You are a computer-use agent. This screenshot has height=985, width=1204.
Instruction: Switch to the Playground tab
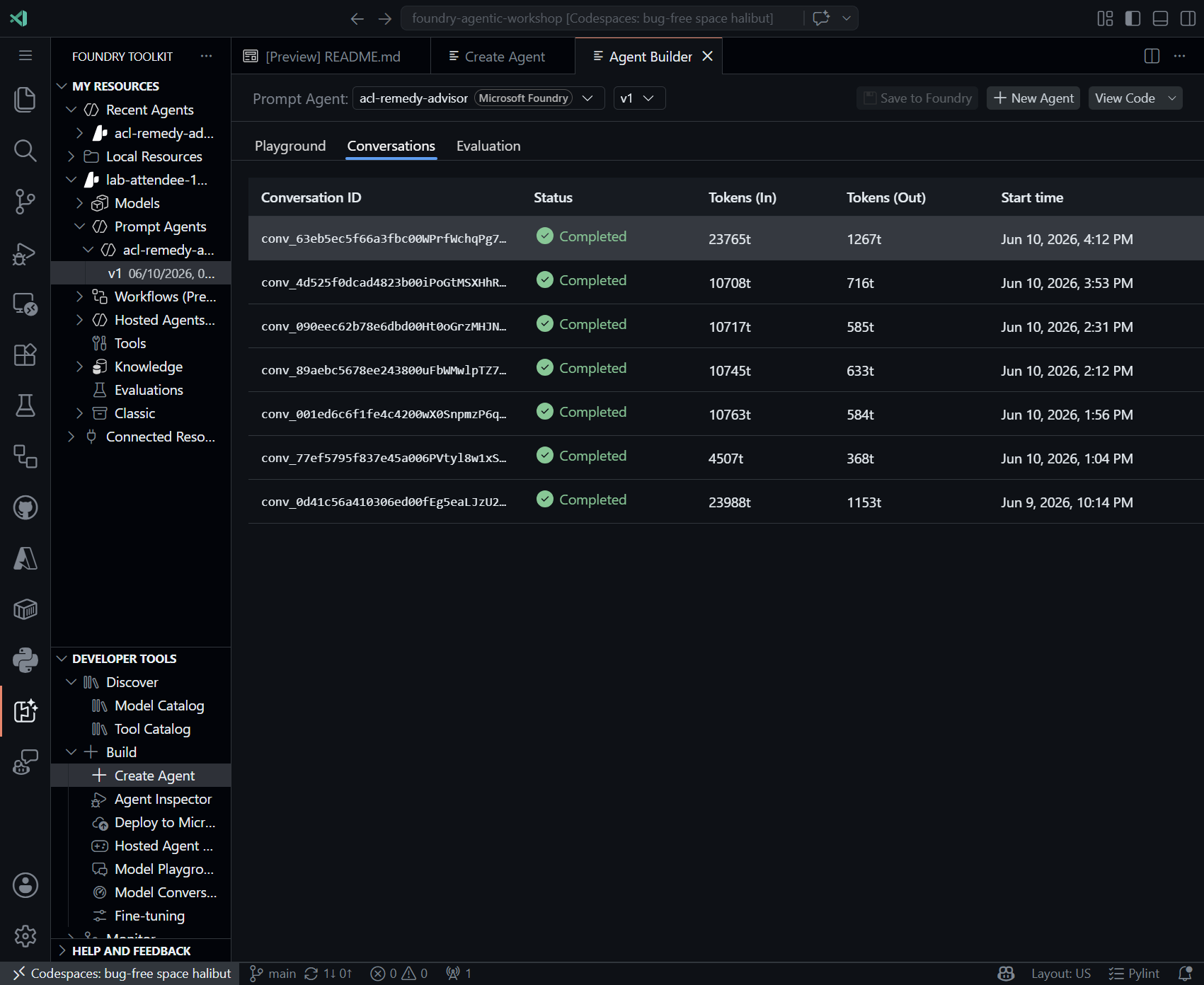290,146
